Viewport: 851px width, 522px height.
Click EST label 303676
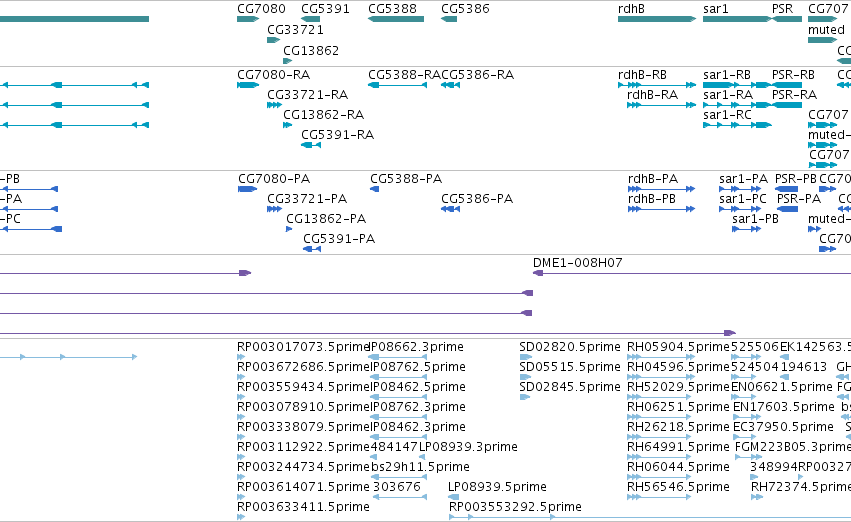(x=397, y=487)
